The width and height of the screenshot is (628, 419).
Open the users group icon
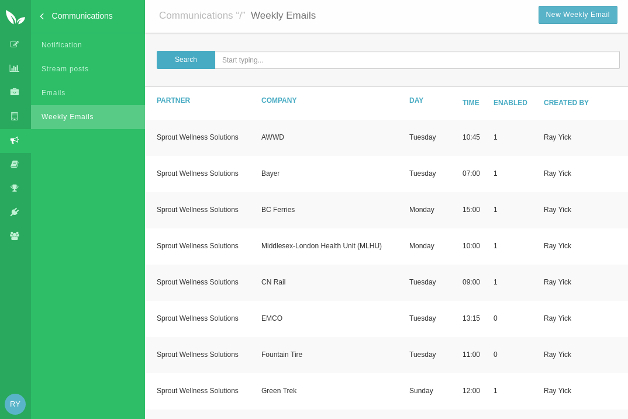coord(14,236)
